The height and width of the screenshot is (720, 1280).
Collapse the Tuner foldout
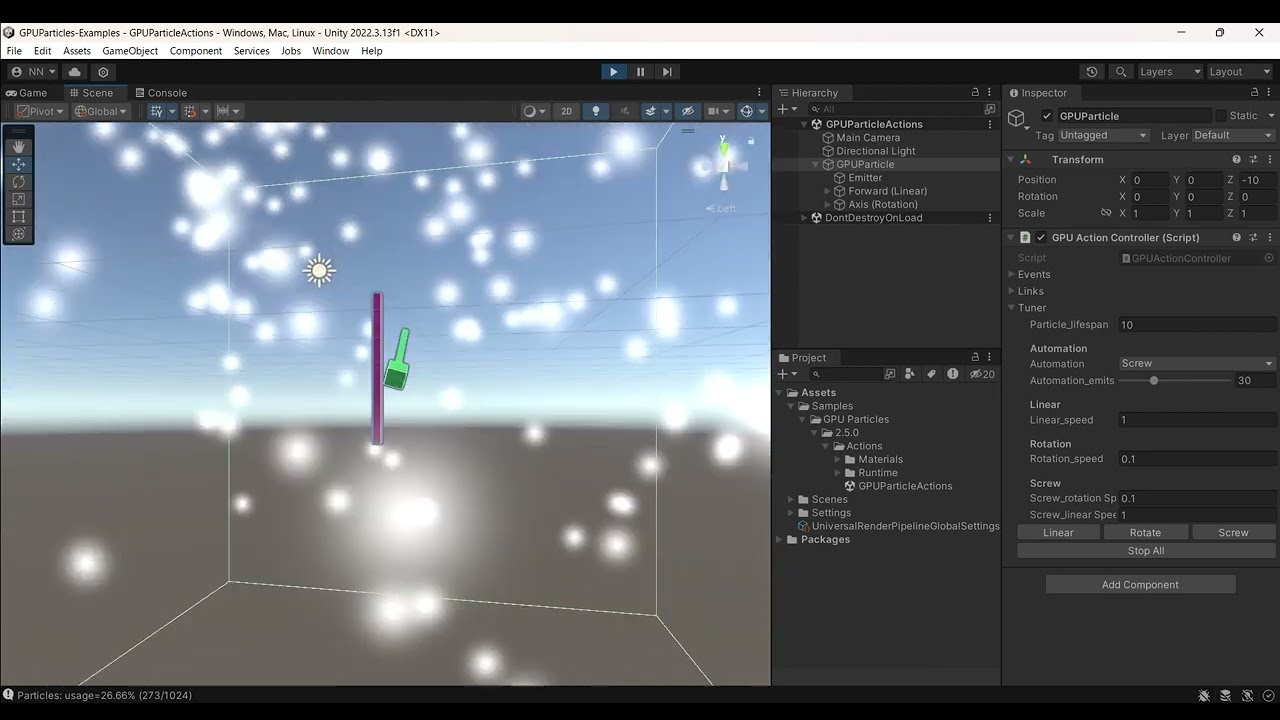click(x=1011, y=308)
